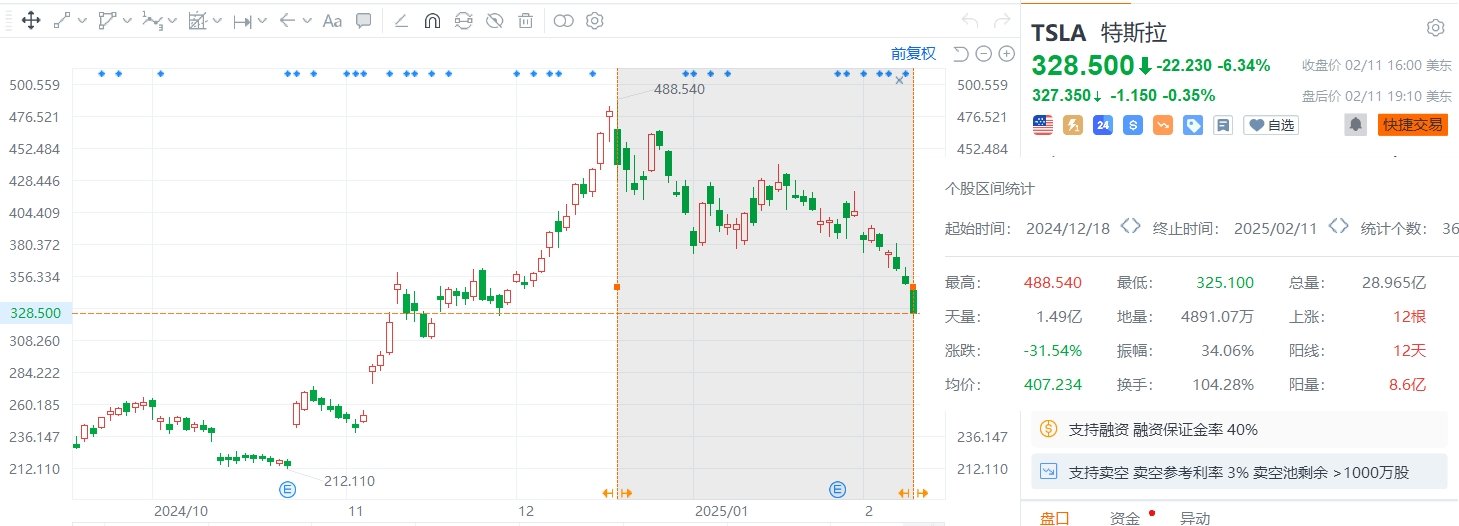Switch to the 资金 tab

(1124, 518)
